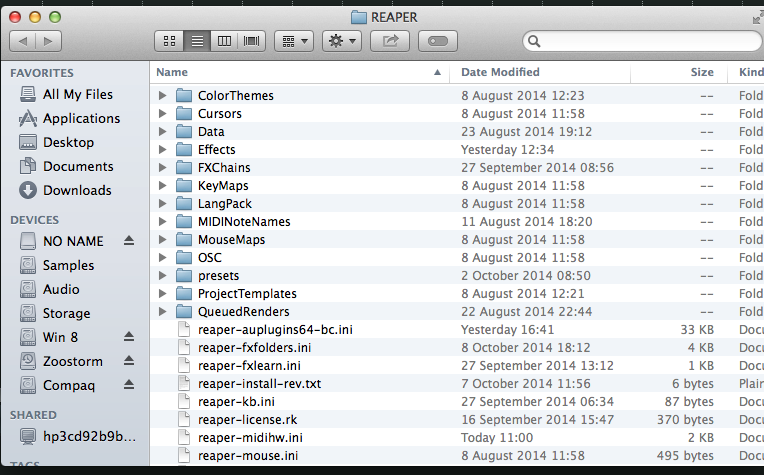
Task: Click the REAPER folder title icon
Action: [x=359, y=18]
